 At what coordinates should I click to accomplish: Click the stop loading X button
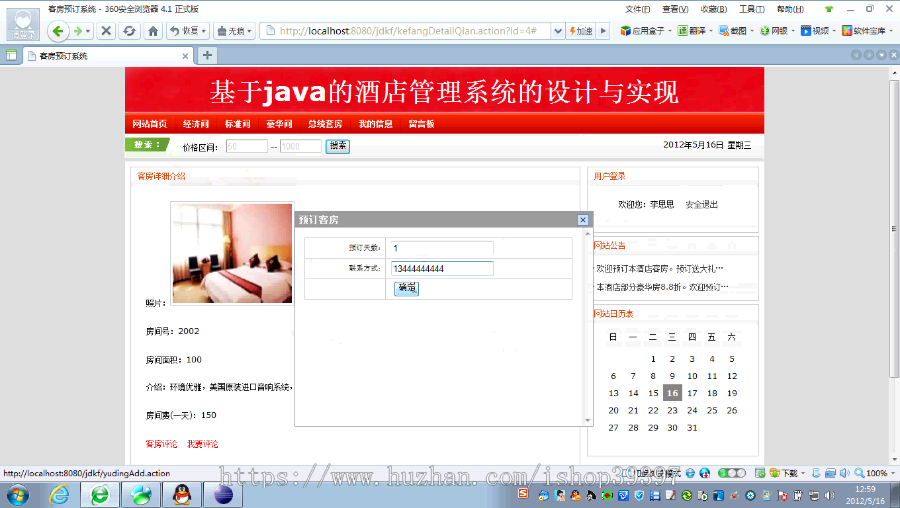click(106, 31)
